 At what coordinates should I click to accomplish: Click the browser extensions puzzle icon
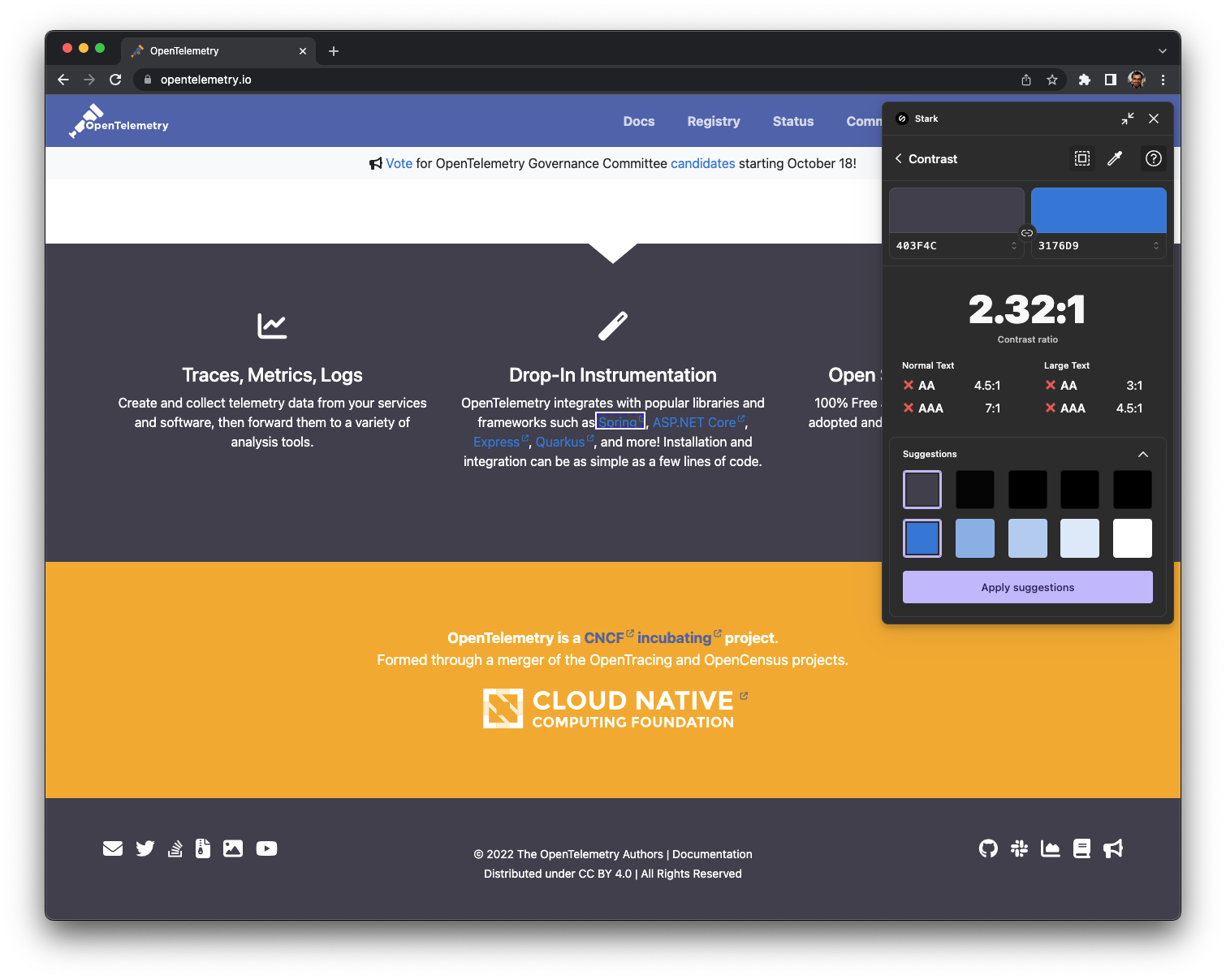click(1084, 80)
